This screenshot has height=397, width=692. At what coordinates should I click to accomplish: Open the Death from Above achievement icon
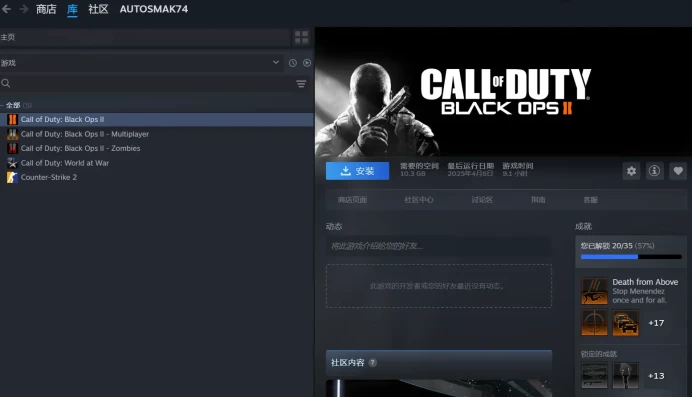[x=594, y=291]
